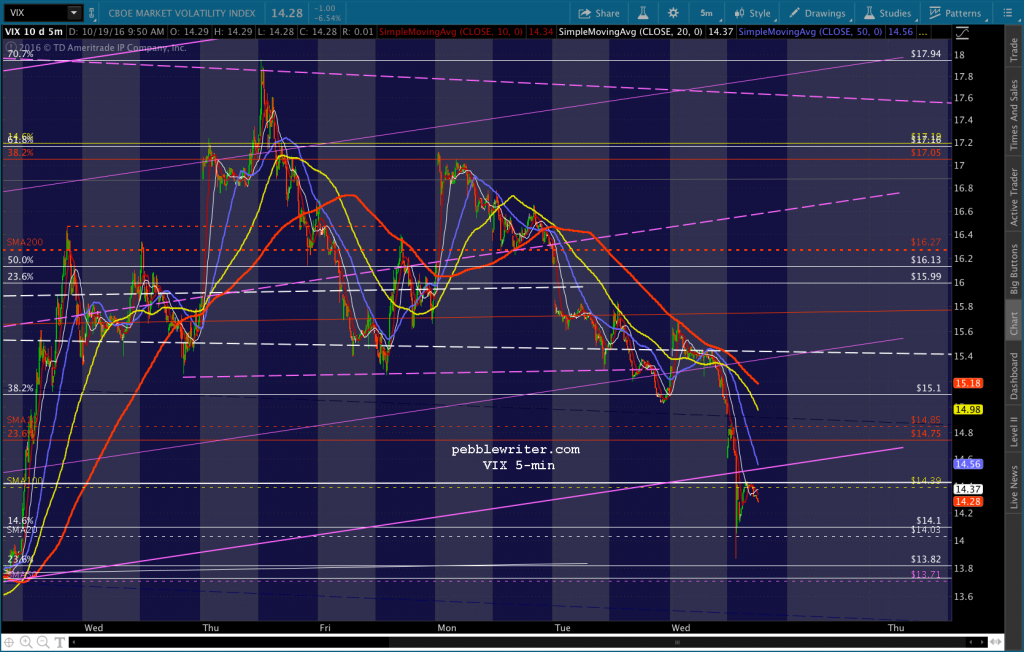
Task: Open the Live News sidebar tab
Action: click(1014, 487)
